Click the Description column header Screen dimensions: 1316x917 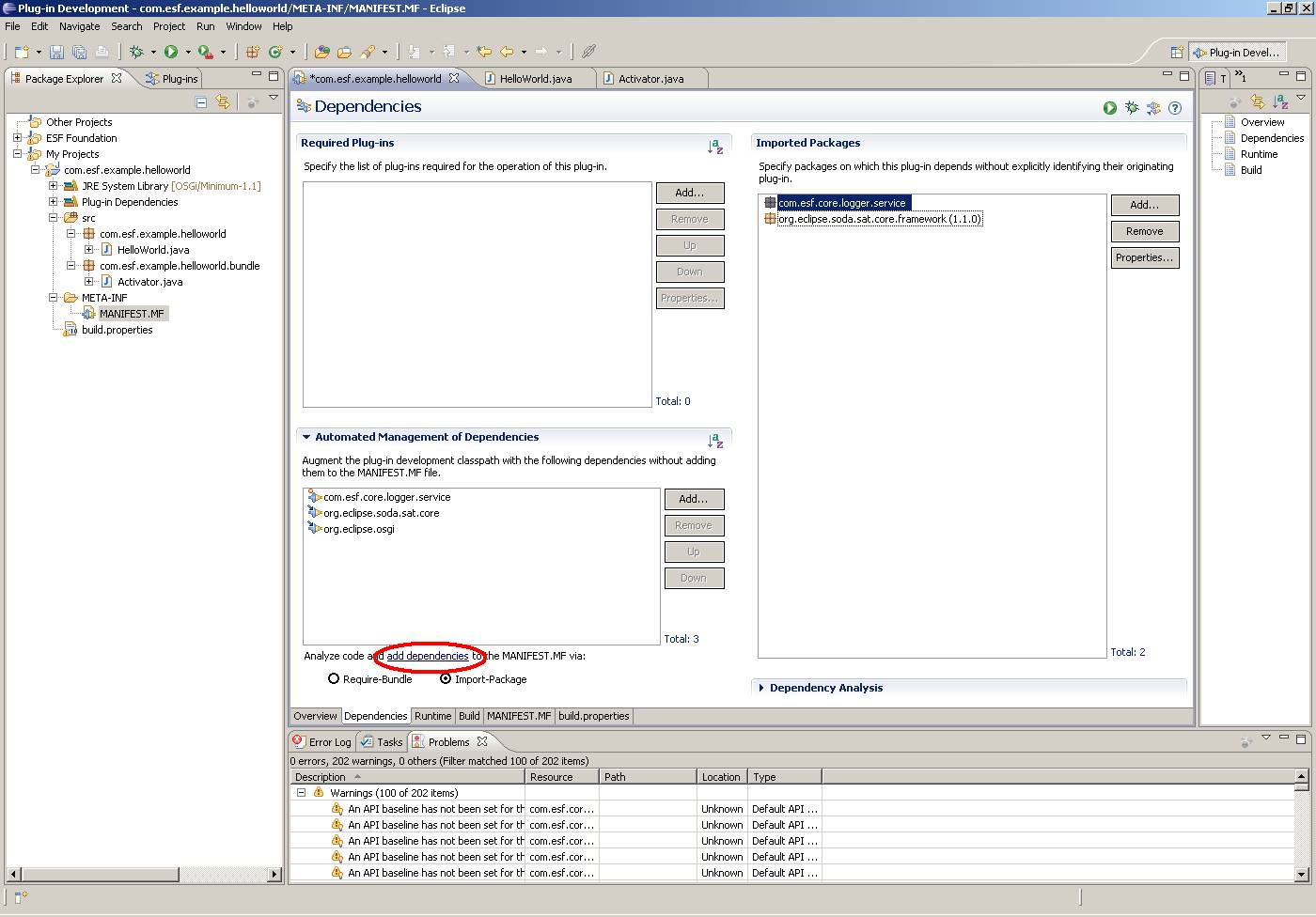point(407,777)
